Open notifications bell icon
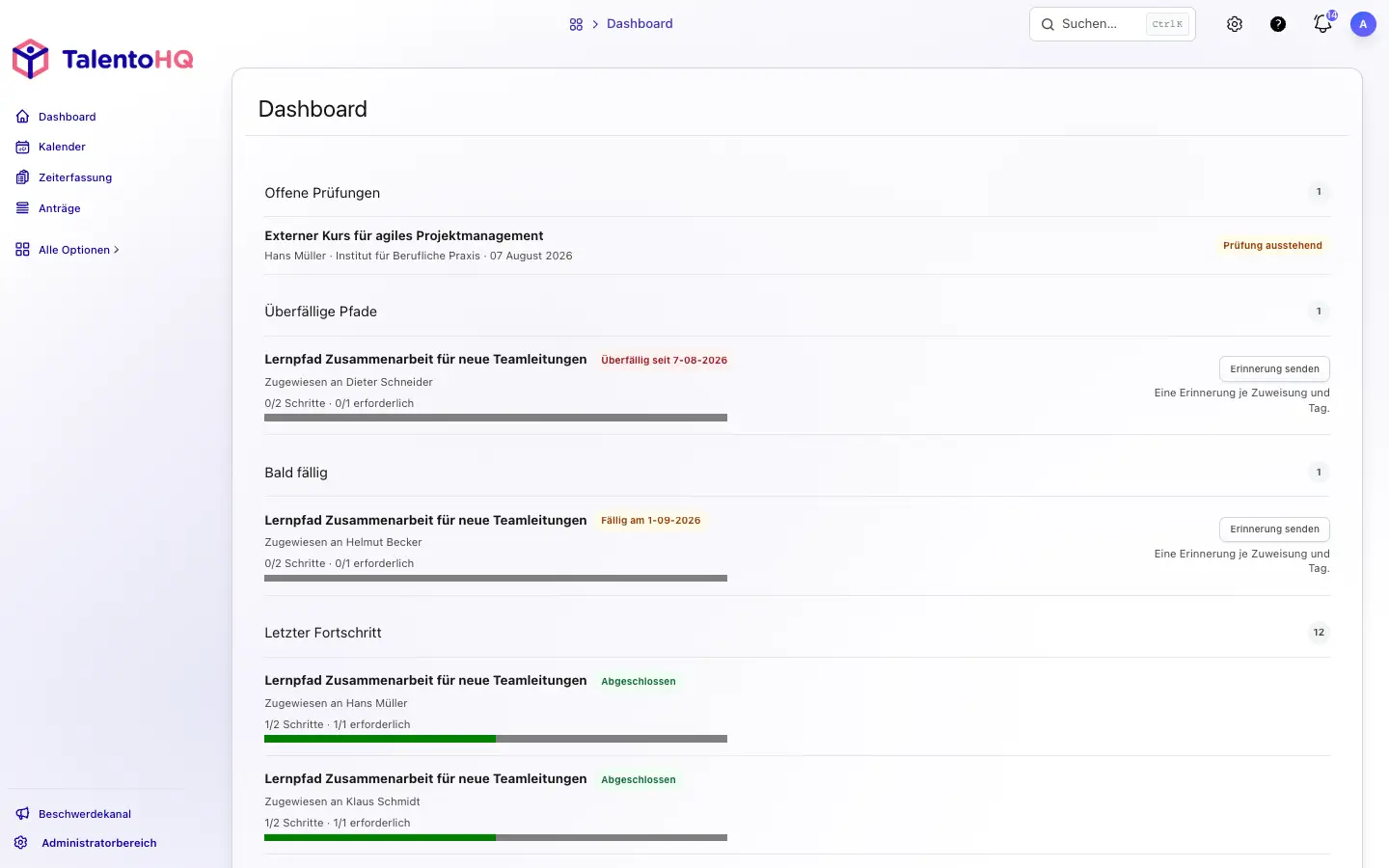1389x868 pixels. click(x=1322, y=24)
